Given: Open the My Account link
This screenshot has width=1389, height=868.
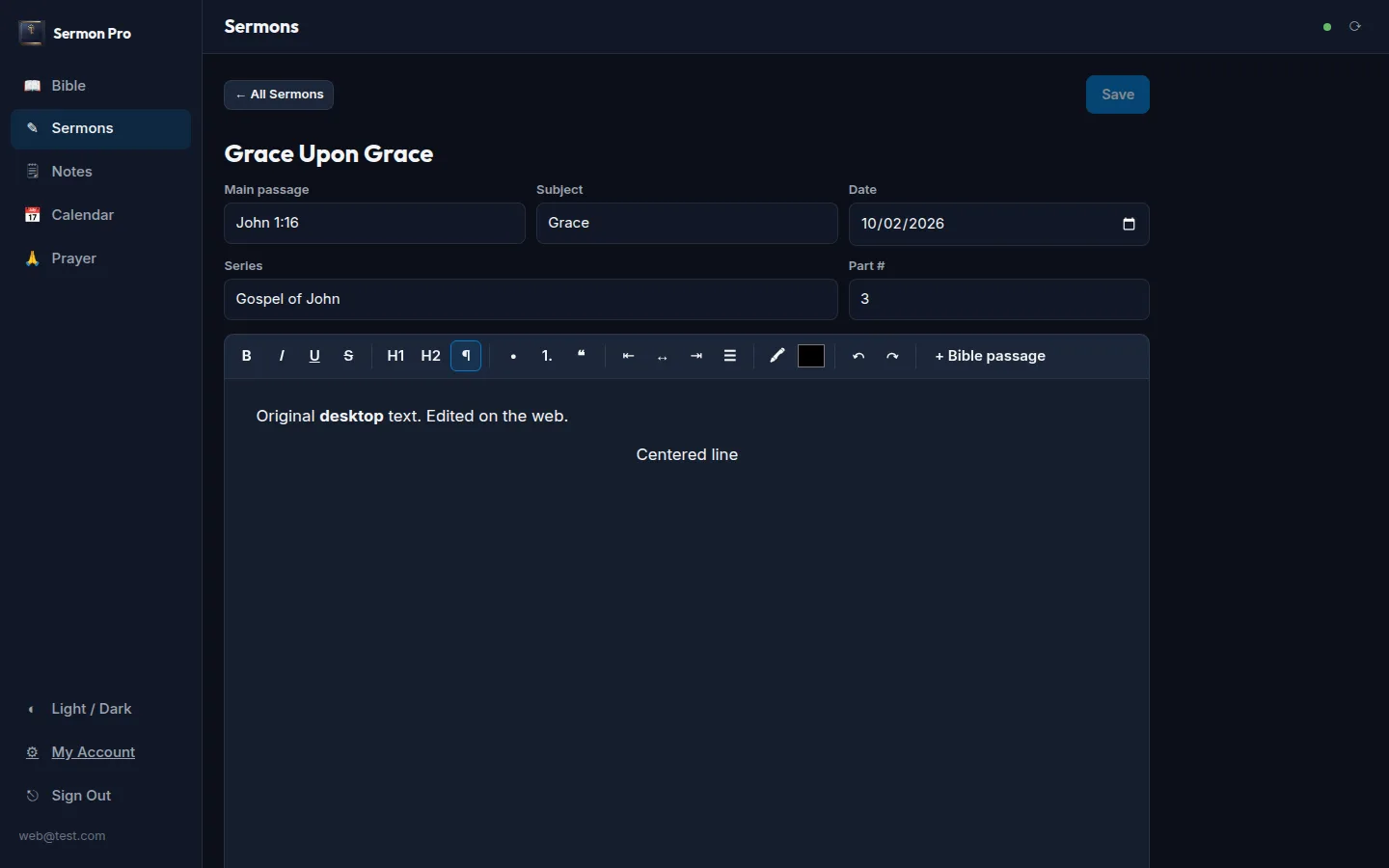Looking at the screenshot, I should tap(100, 752).
